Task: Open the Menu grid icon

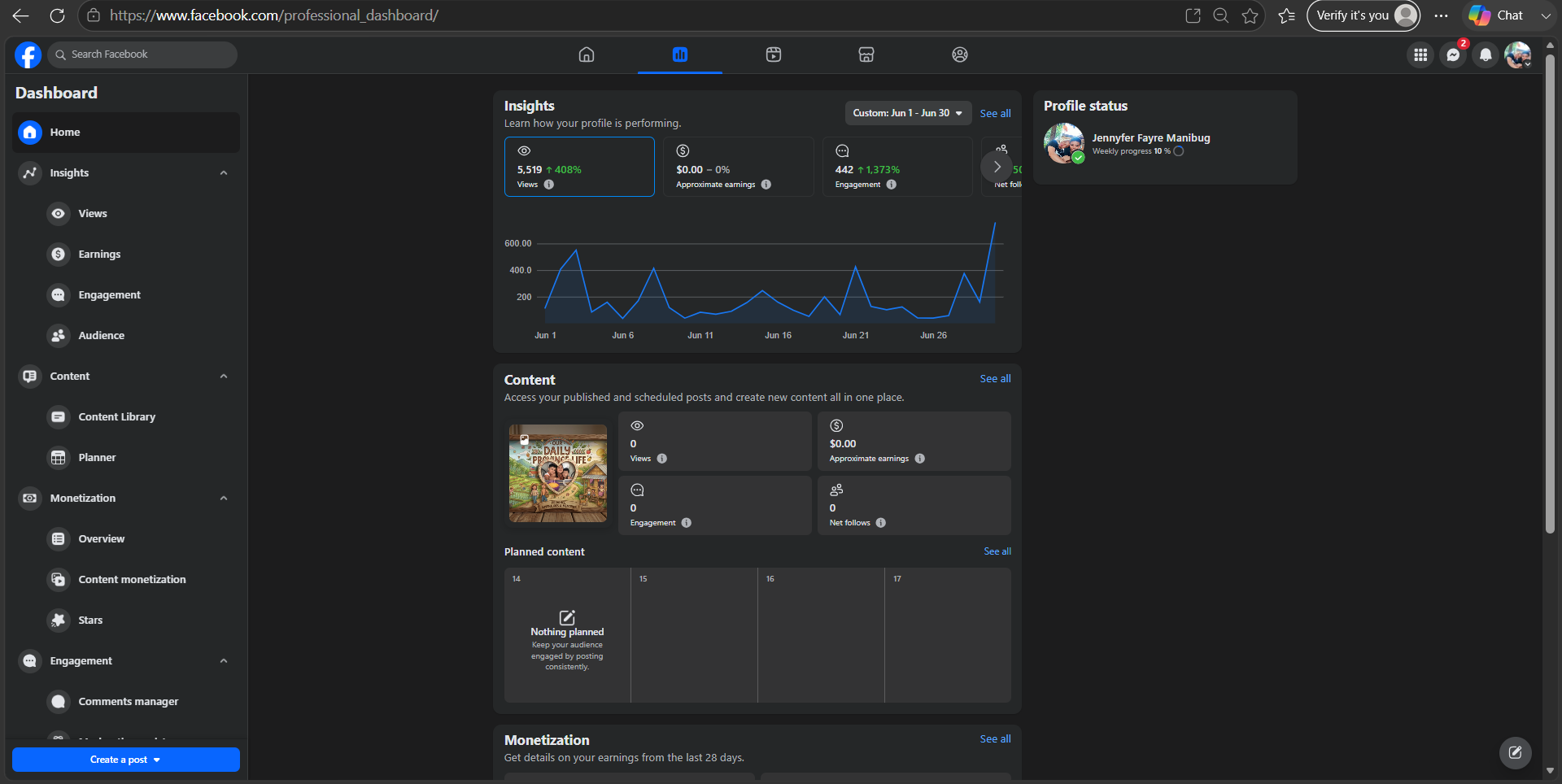Action: [x=1420, y=54]
